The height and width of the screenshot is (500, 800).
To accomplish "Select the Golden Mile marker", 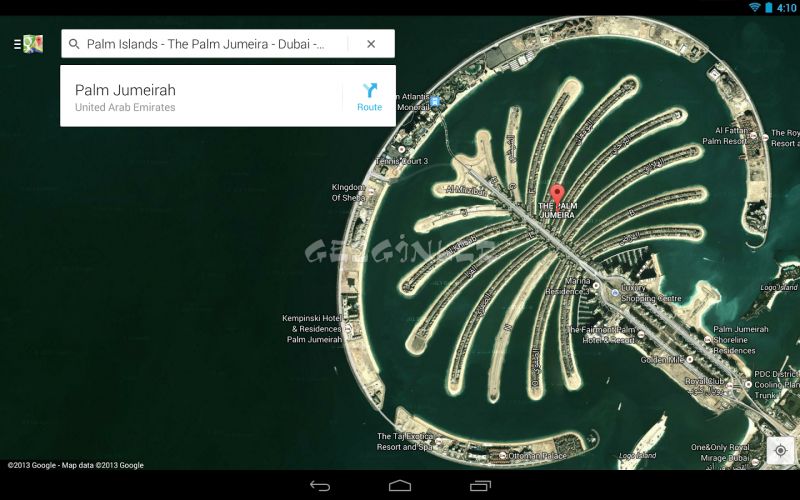I will pyautogui.click(x=690, y=359).
